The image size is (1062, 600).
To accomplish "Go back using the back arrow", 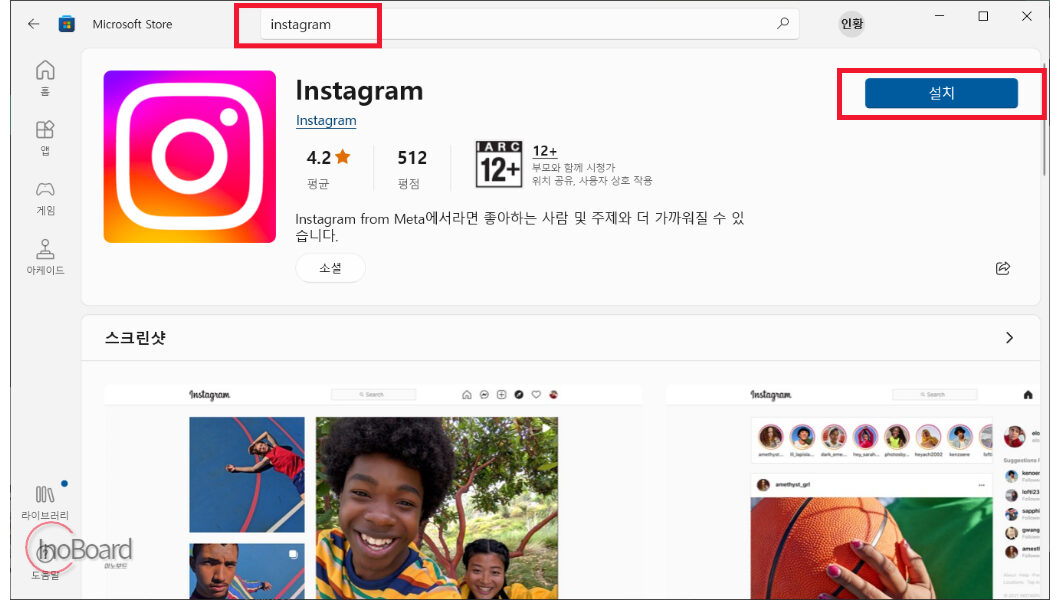I will coord(33,24).
